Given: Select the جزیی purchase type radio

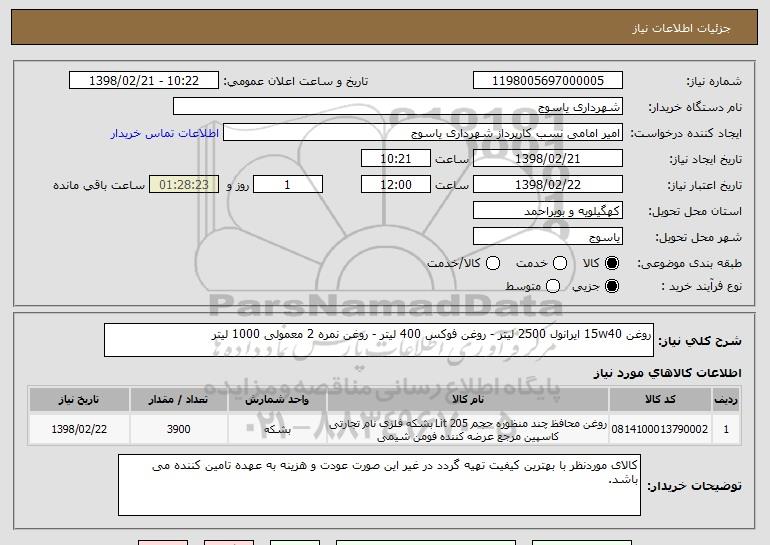Looking at the screenshot, I should tap(612, 286).
